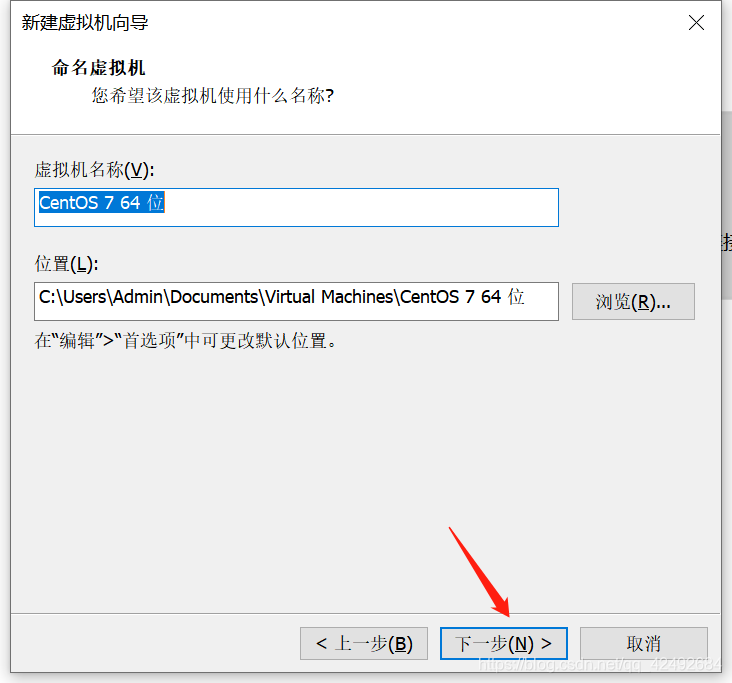Open the 浏览(R)... browse button
732x683 pixels.
[x=633, y=302]
